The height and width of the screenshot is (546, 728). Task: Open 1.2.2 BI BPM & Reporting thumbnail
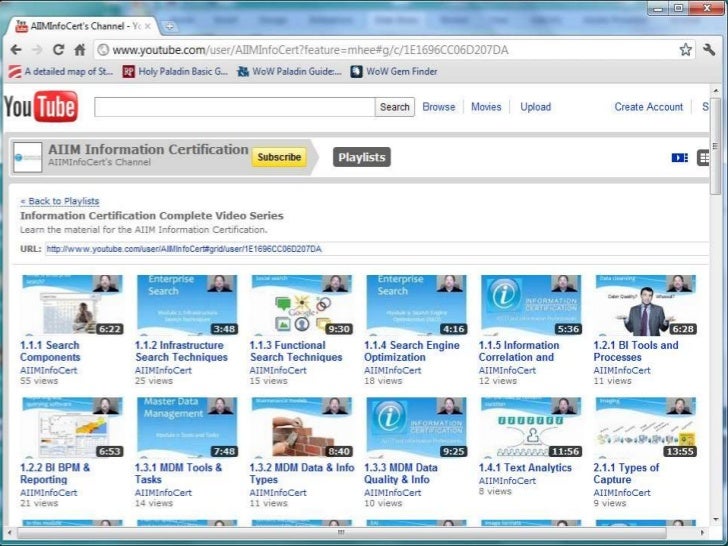tap(72, 427)
